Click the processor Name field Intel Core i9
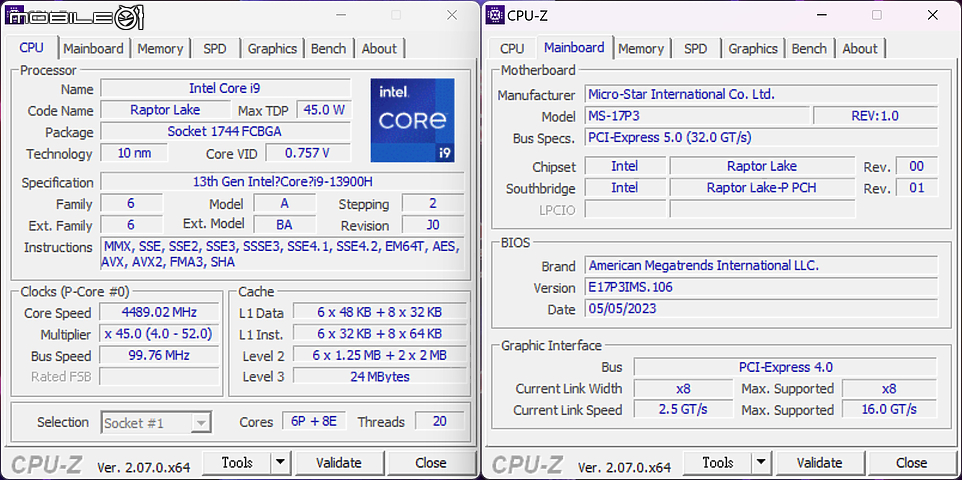This screenshot has width=962, height=480. pyautogui.click(x=225, y=88)
